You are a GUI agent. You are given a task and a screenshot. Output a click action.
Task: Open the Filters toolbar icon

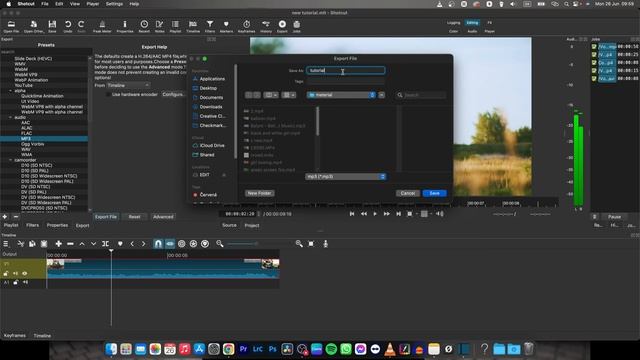point(210,27)
